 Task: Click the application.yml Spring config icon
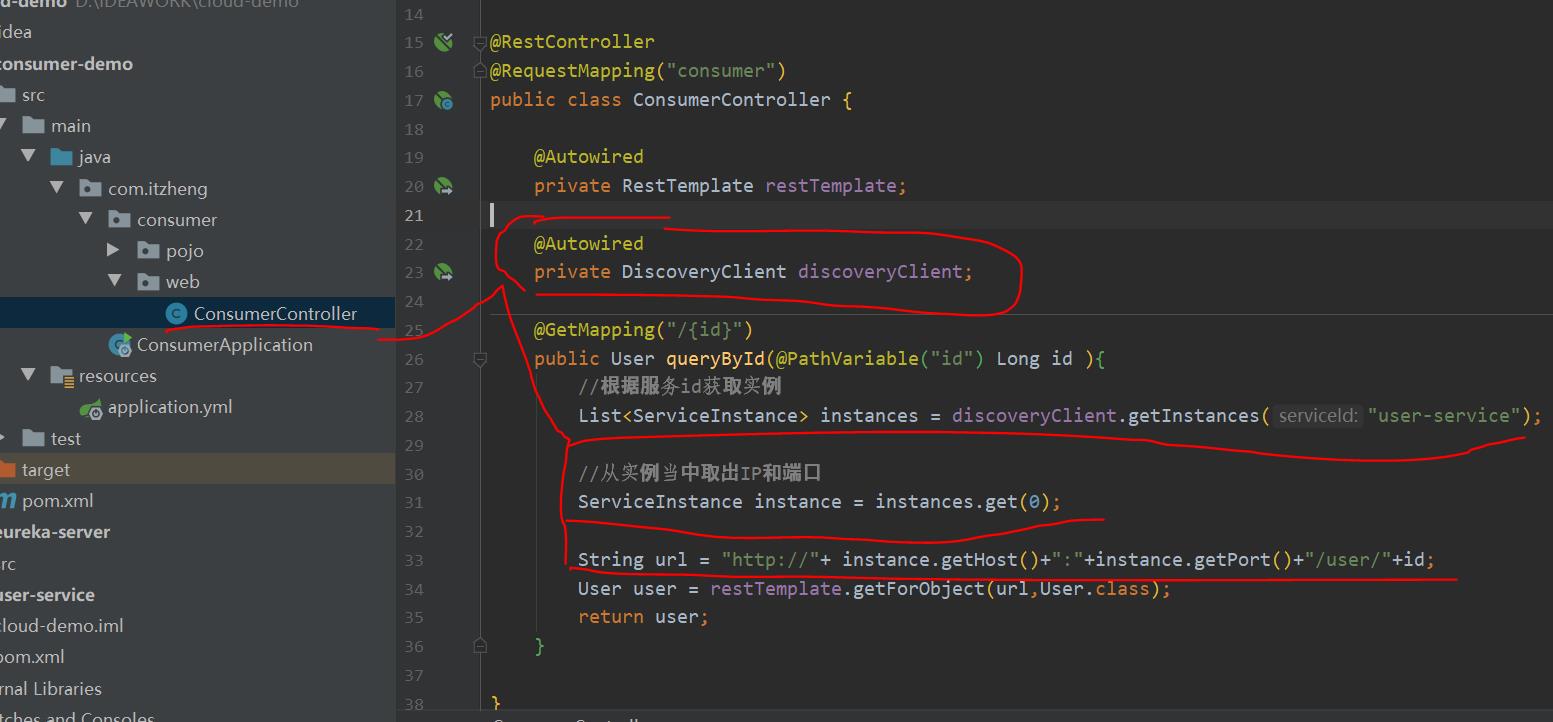[92, 408]
